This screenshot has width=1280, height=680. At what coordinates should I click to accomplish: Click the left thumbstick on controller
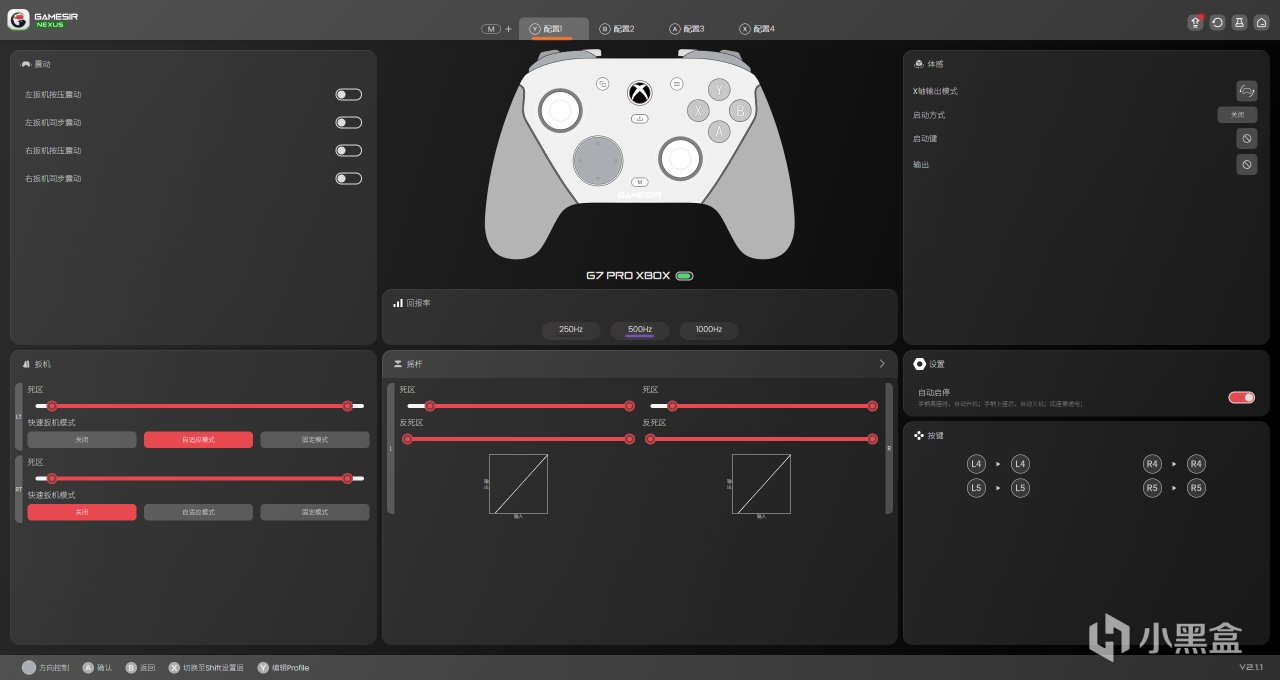[560, 109]
